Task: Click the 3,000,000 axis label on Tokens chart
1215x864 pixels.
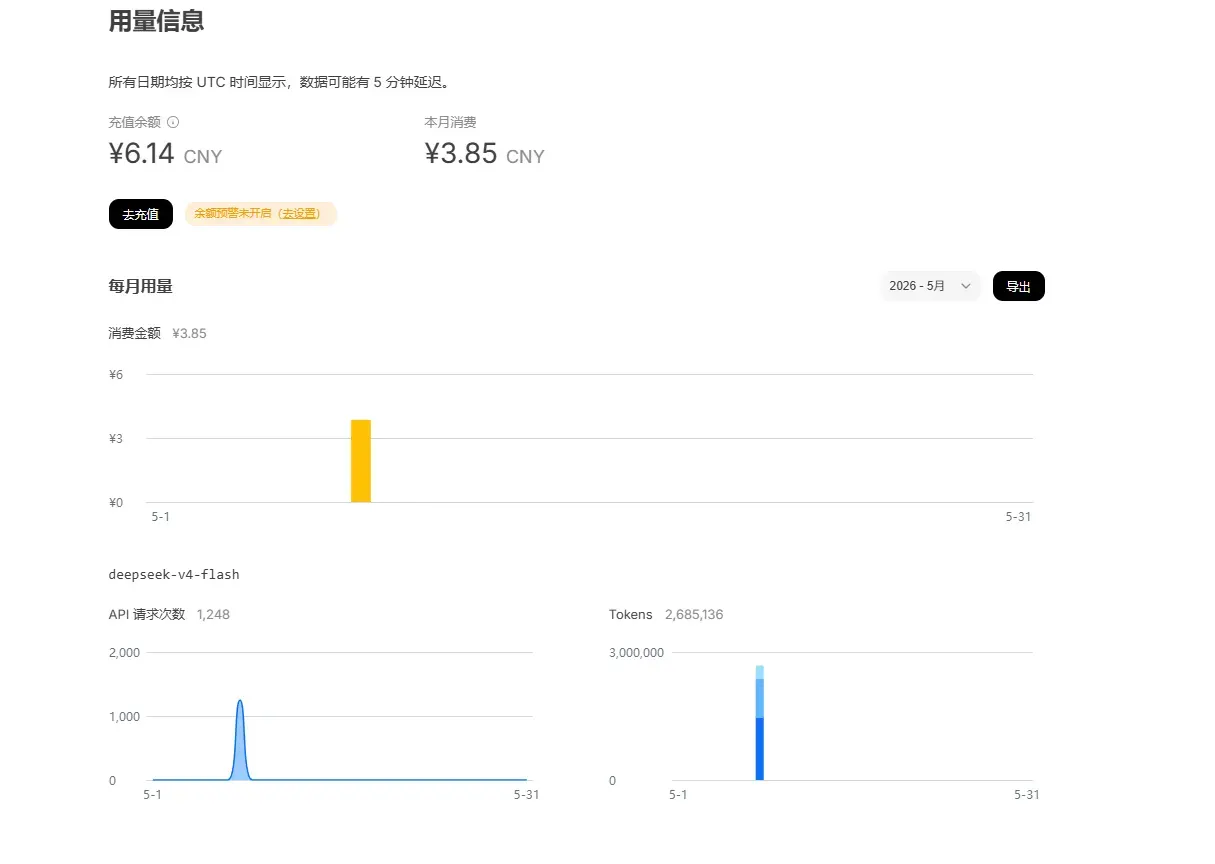Action: click(x=636, y=652)
